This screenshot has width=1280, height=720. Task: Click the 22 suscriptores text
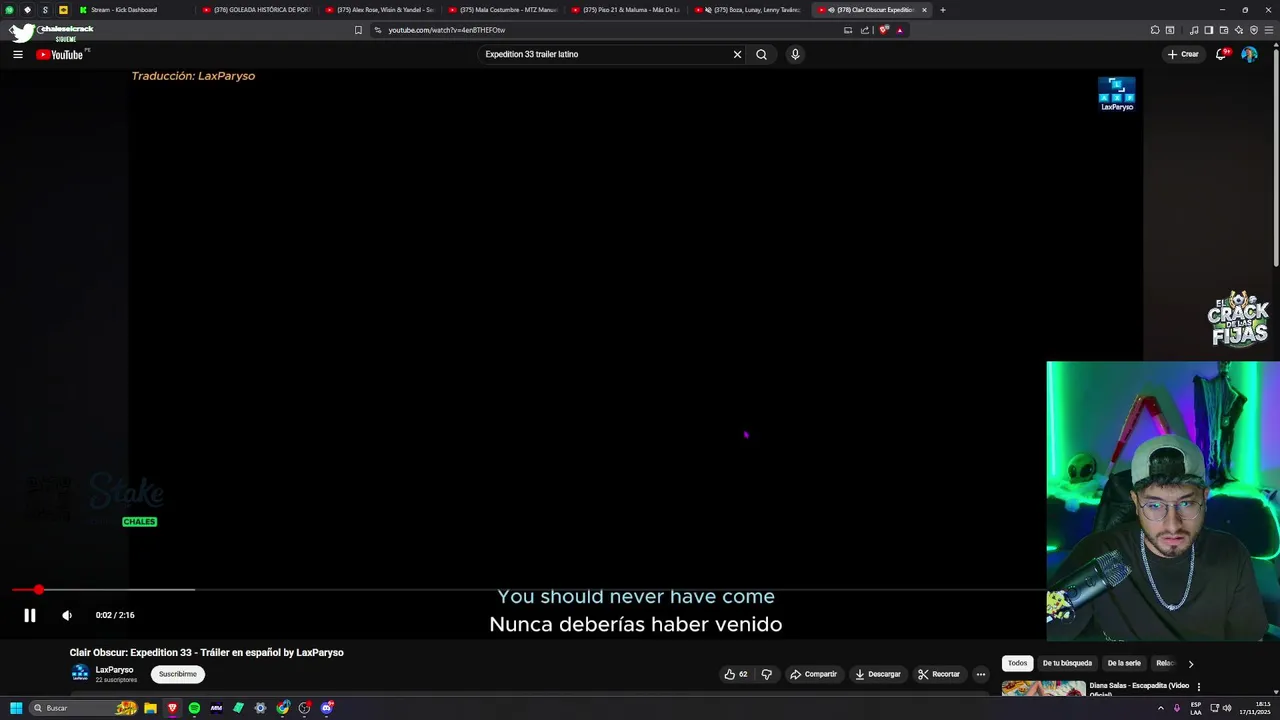click(x=116, y=680)
